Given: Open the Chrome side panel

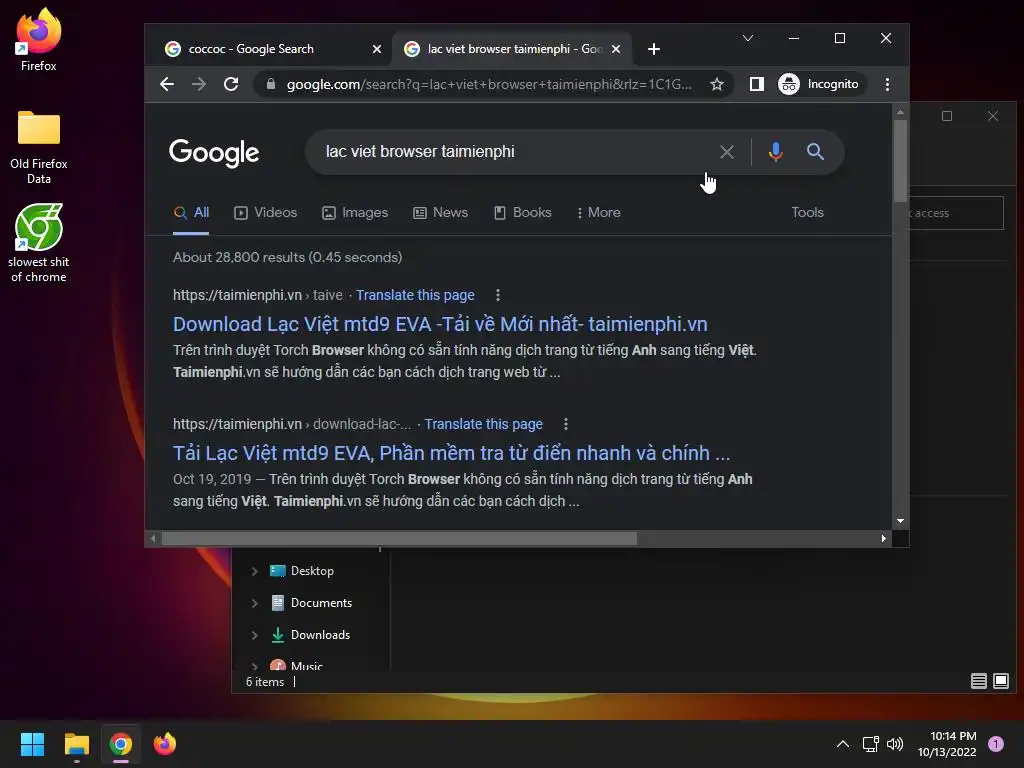Looking at the screenshot, I should [756, 84].
